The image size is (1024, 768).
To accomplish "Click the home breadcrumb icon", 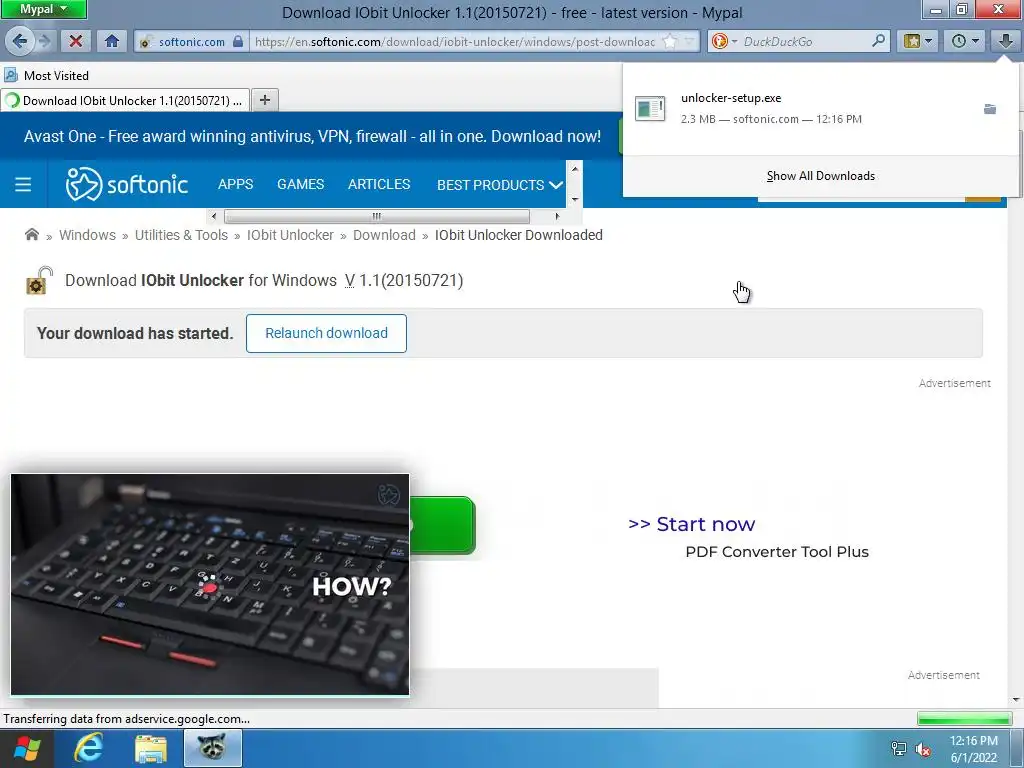I will point(31,234).
